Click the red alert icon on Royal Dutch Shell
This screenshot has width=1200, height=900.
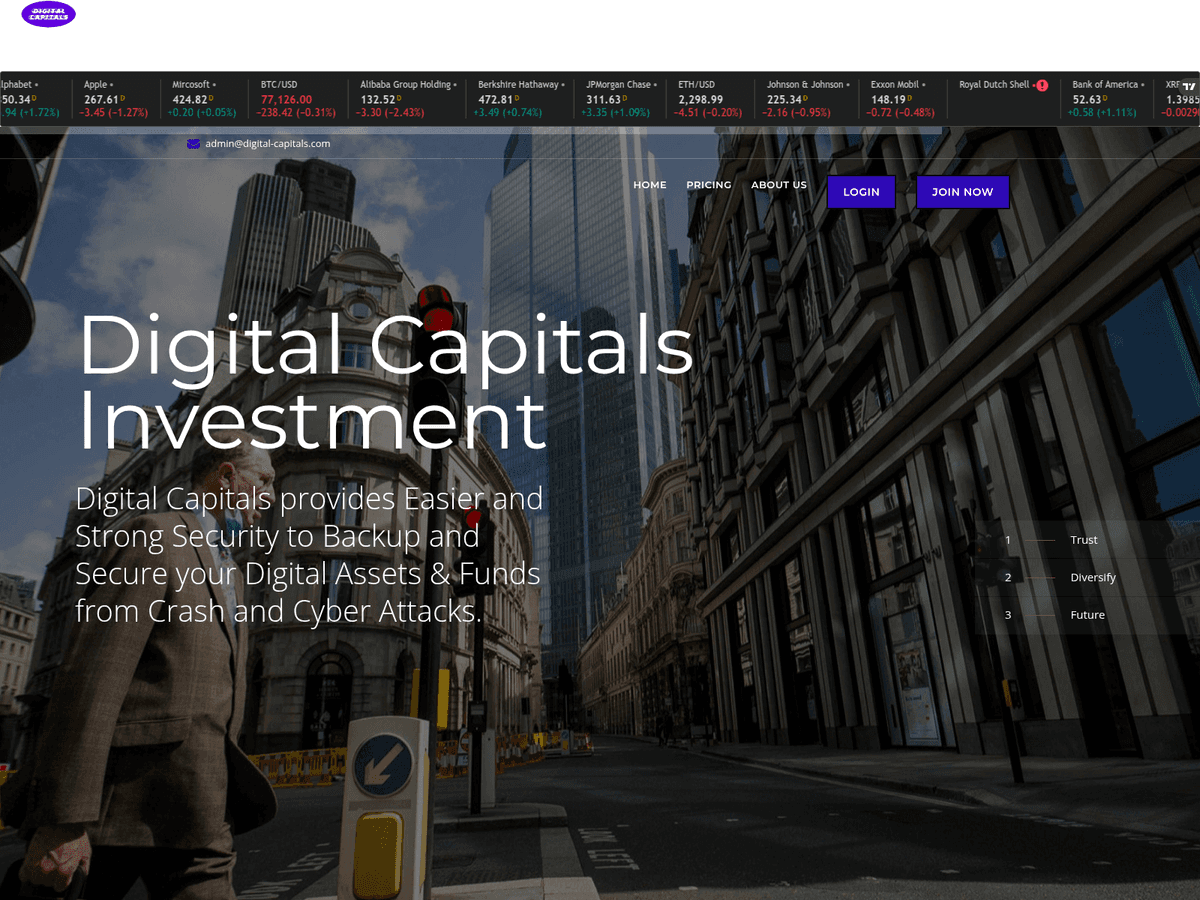coord(1042,86)
